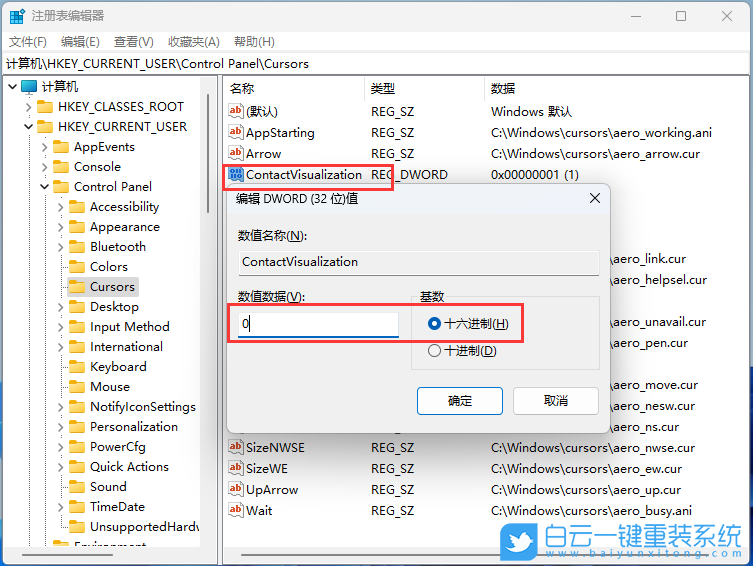Select the UnsupportedHardware tree item
This screenshot has width=753, height=566.
tap(144, 527)
